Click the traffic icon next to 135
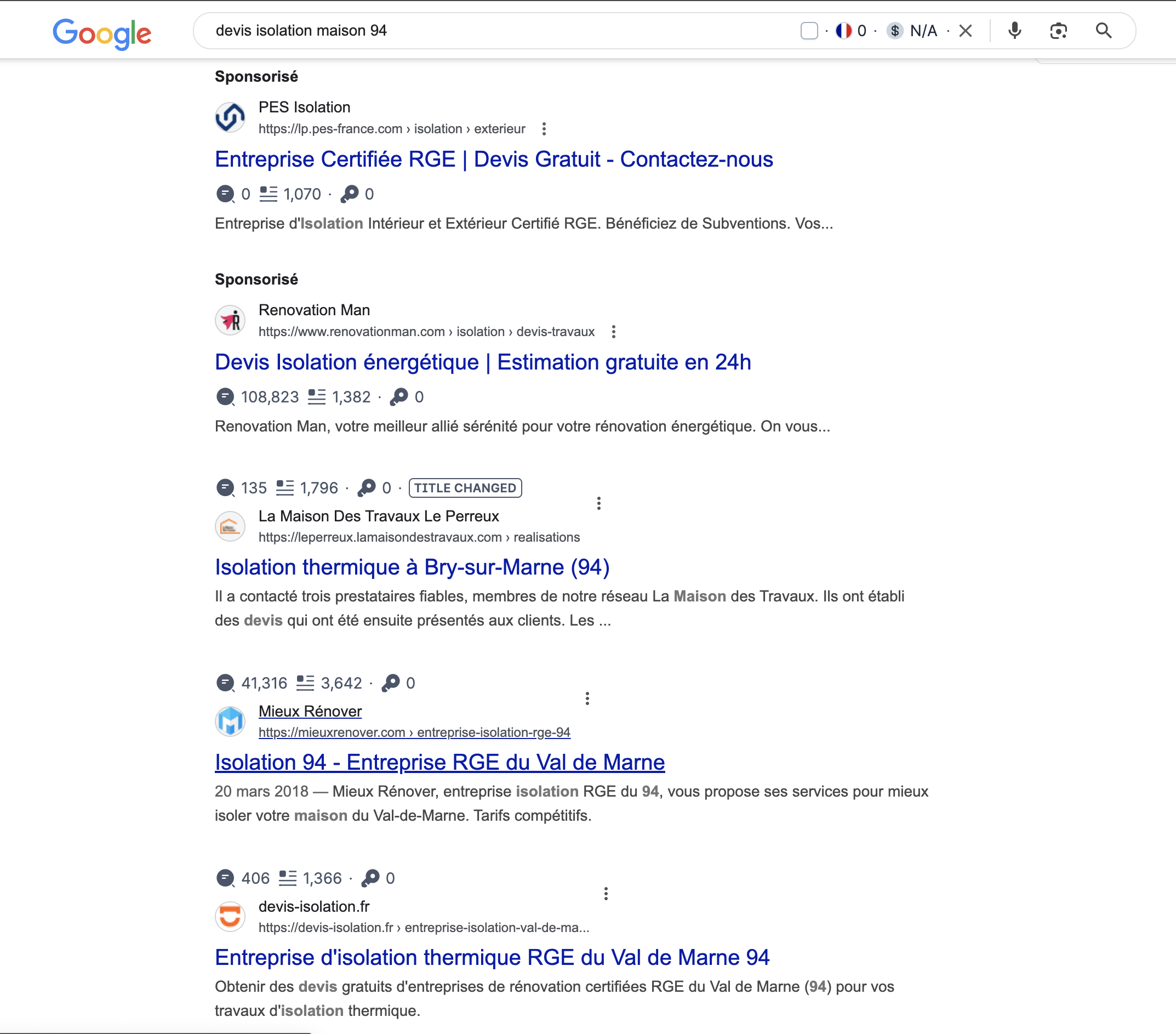This screenshot has width=1176, height=1034. pos(225,488)
